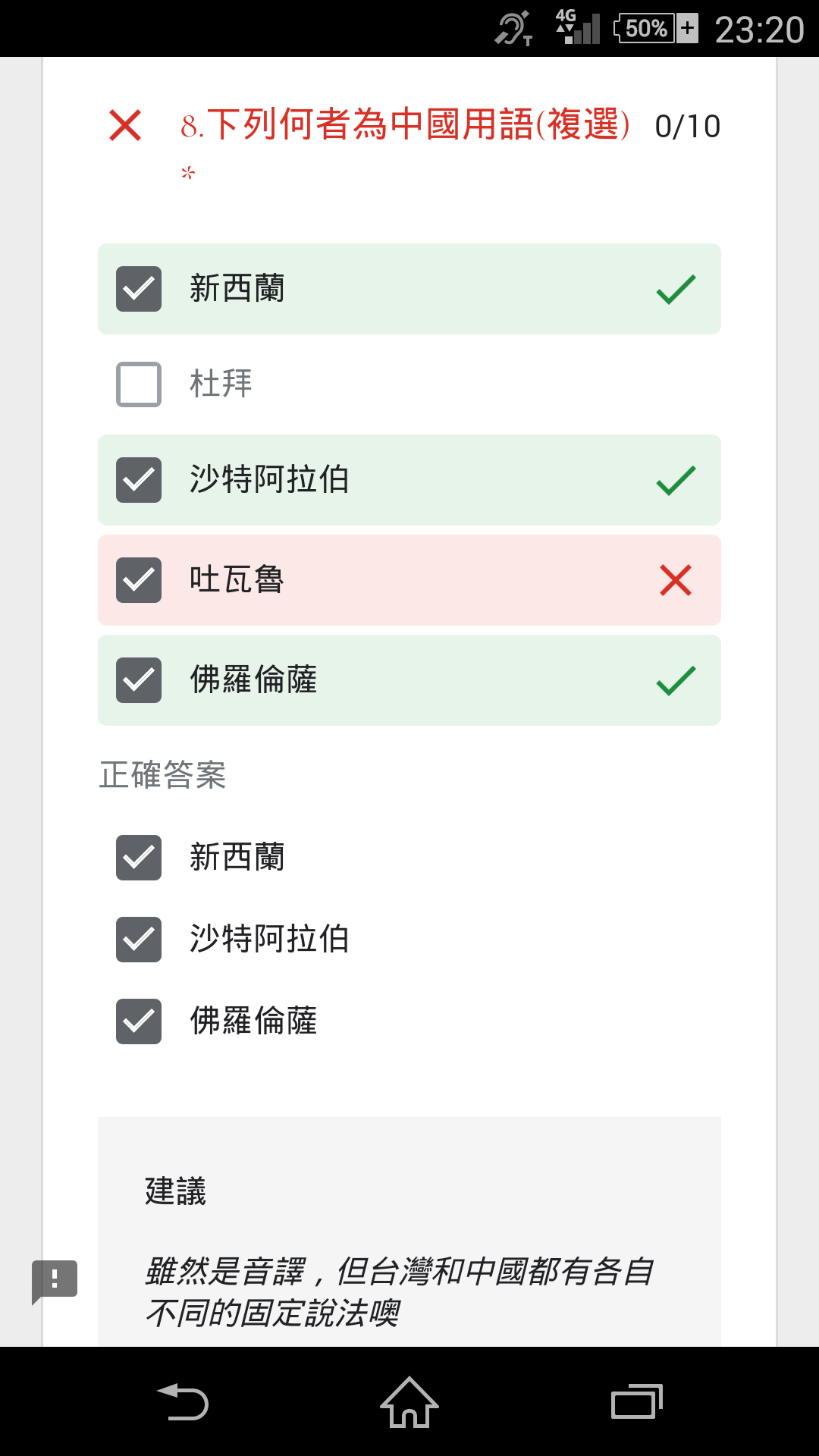Tap the 0/10 score label
This screenshot has width=819, height=1456.
tap(688, 127)
